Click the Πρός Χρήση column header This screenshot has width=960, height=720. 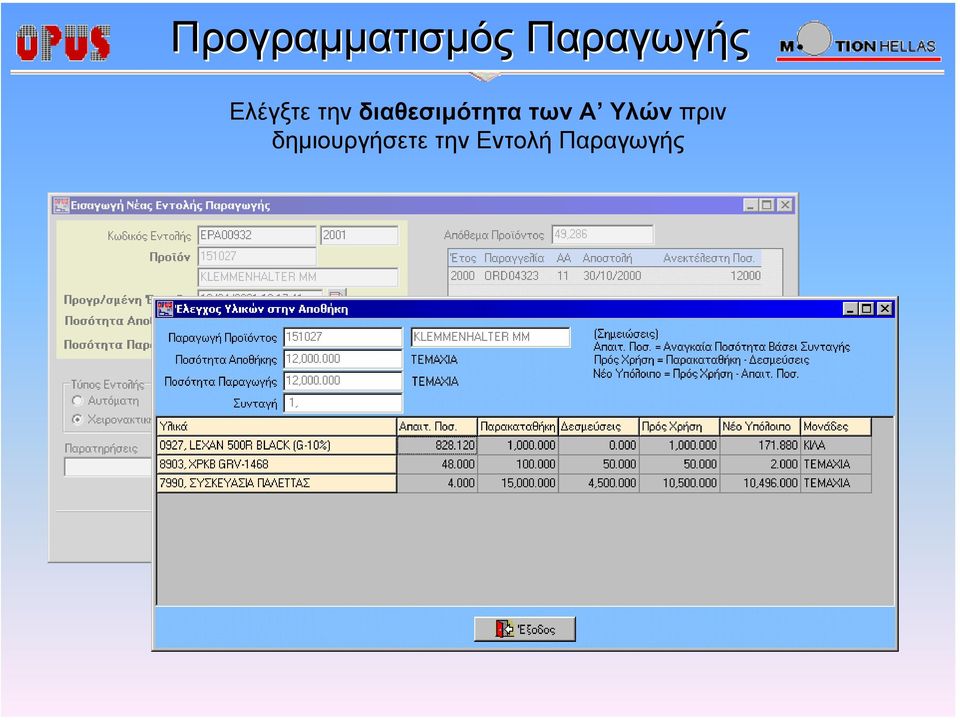tap(679, 426)
